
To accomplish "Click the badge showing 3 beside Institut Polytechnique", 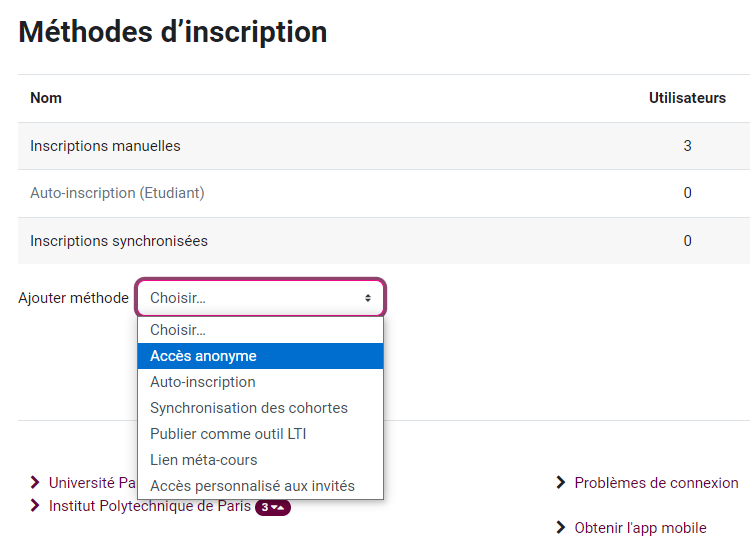I will coord(273,507).
